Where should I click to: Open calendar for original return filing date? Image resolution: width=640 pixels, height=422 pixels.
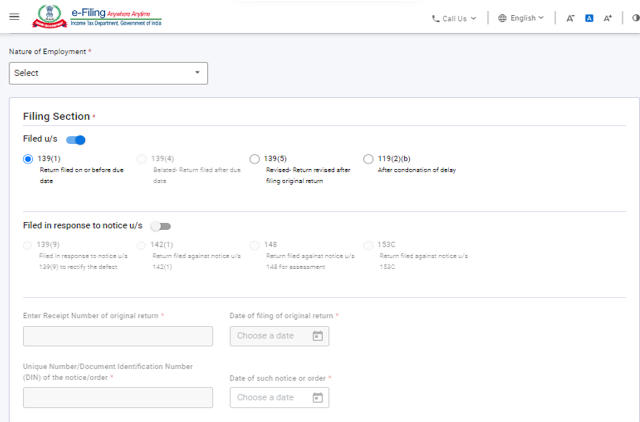318,336
